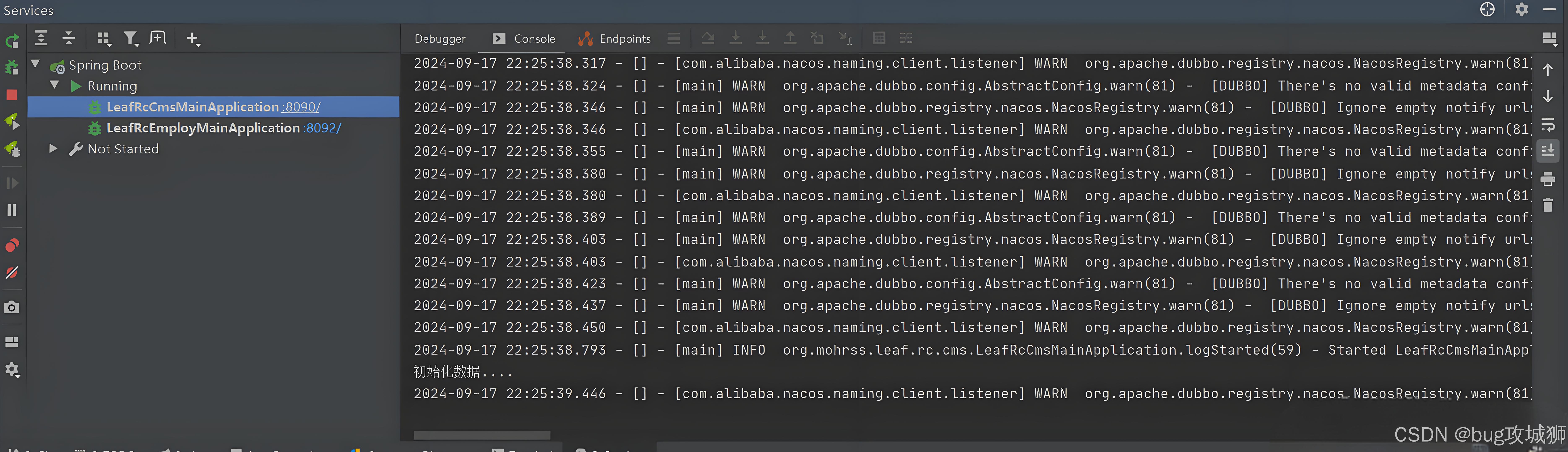Click Open in New Tab icon

click(x=158, y=38)
